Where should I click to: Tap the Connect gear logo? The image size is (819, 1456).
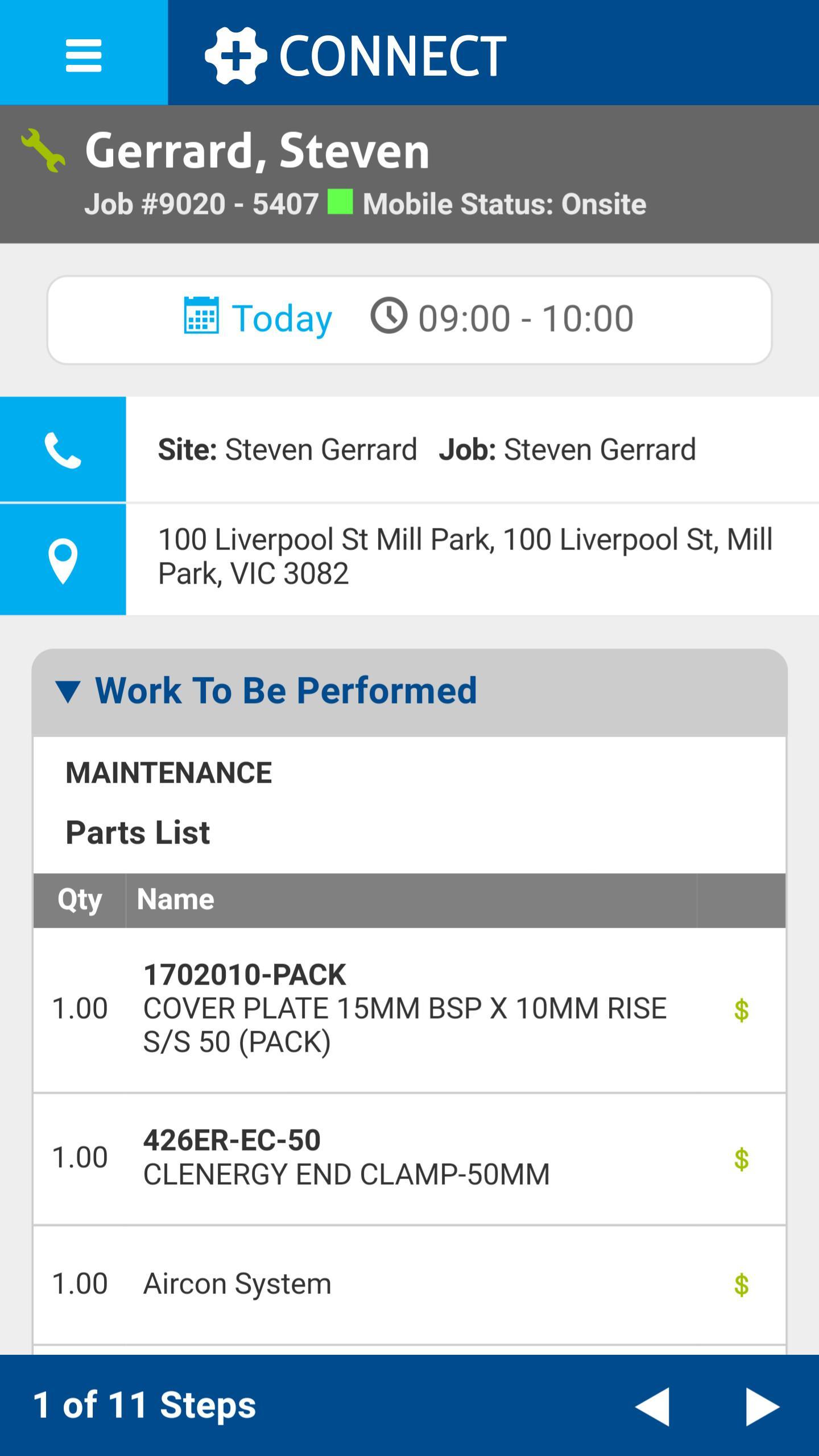click(235, 55)
